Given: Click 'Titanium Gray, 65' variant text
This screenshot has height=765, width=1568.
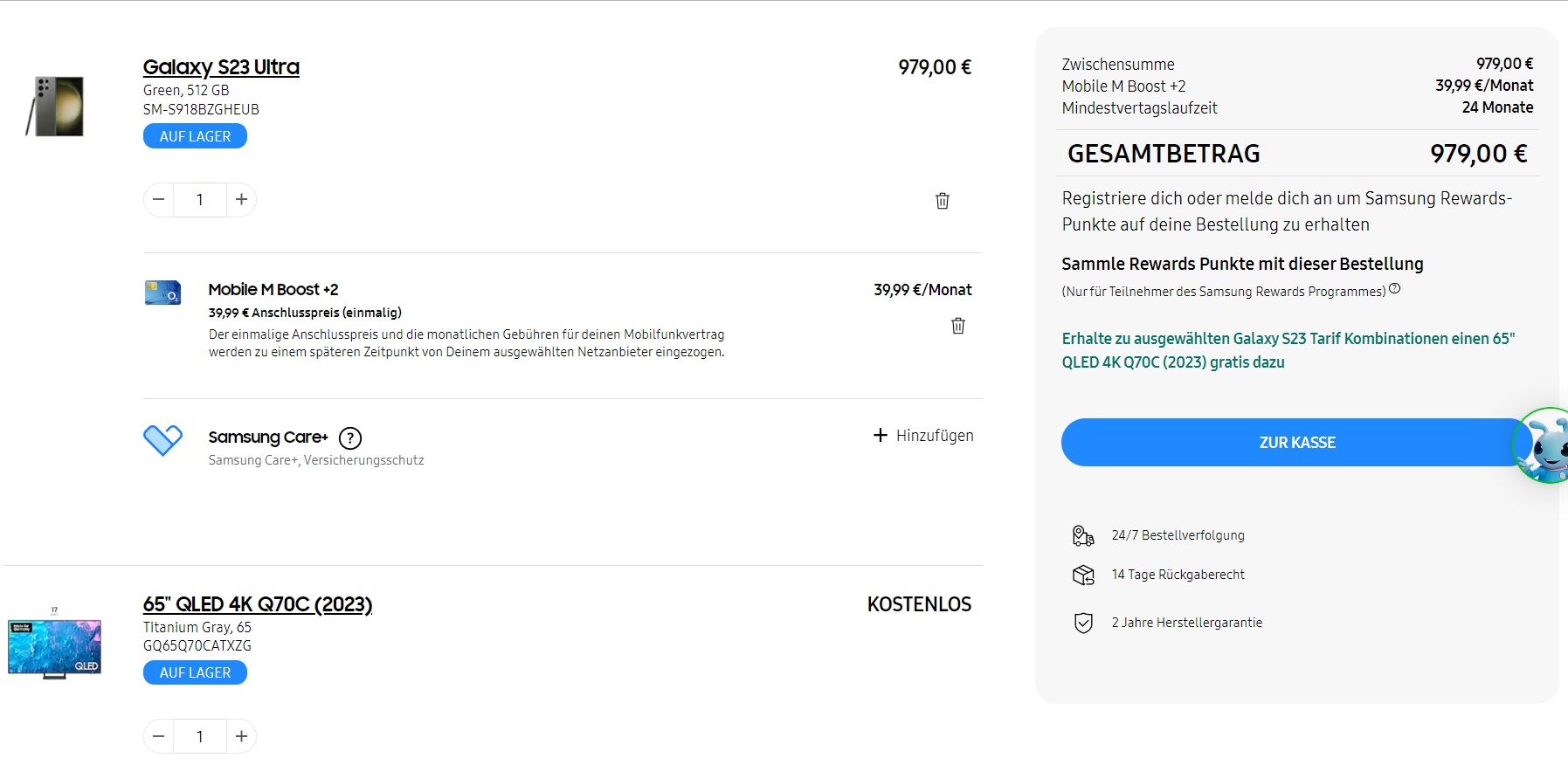Looking at the screenshot, I should click(x=197, y=627).
